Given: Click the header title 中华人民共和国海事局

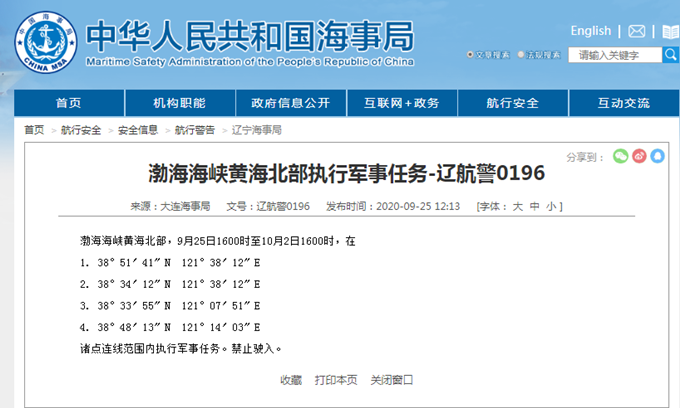Looking at the screenshot, I should 250,36.
